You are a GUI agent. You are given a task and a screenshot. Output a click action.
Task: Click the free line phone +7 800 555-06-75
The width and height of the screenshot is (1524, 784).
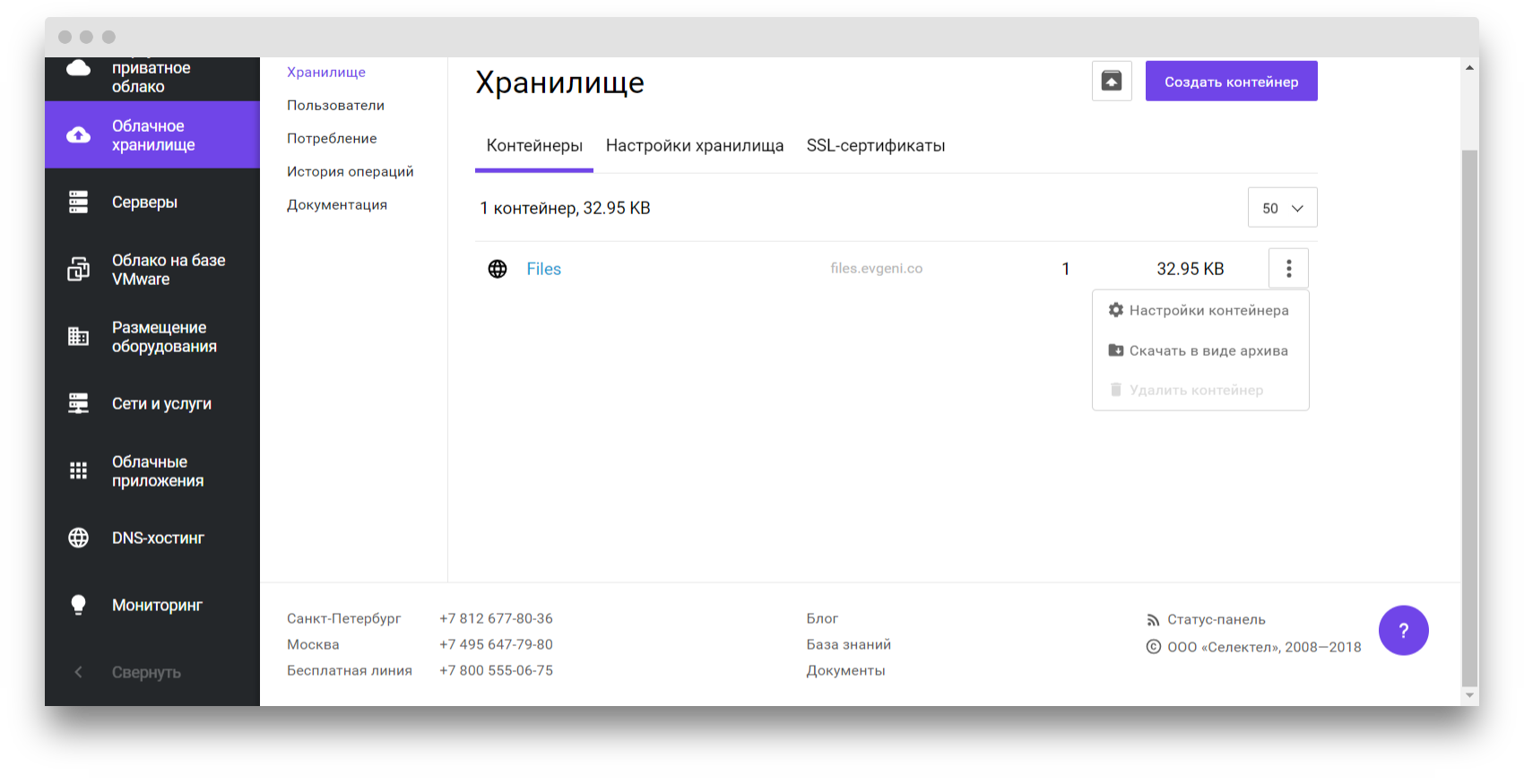coord(496,671)
